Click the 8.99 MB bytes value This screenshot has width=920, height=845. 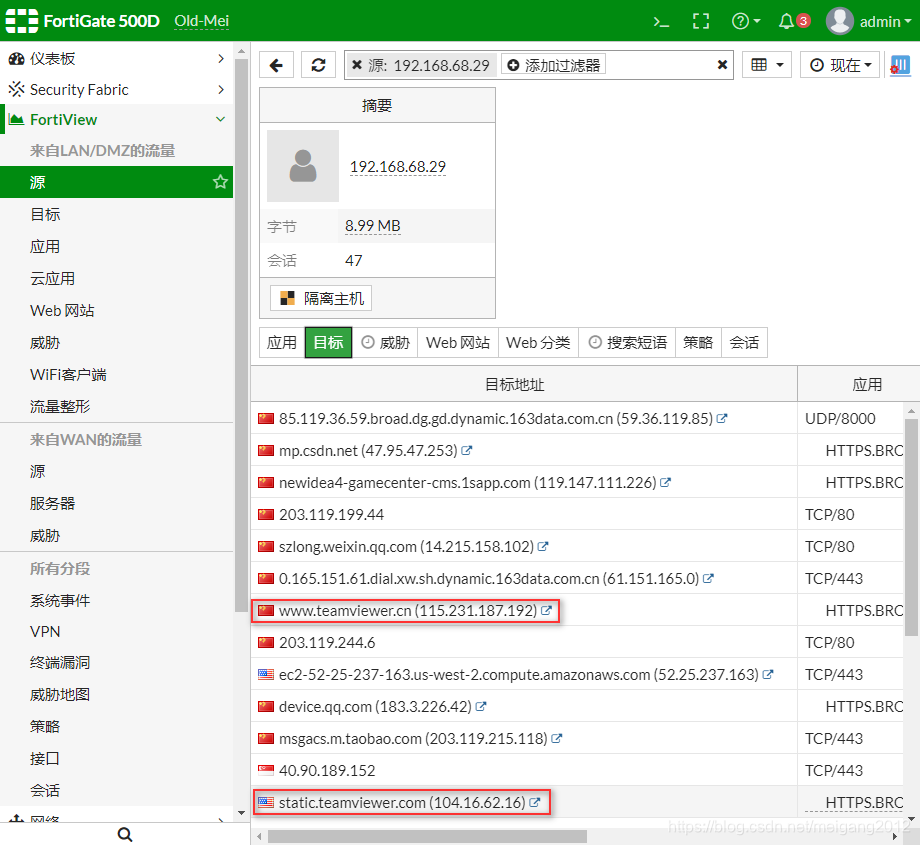click(373, 226)
